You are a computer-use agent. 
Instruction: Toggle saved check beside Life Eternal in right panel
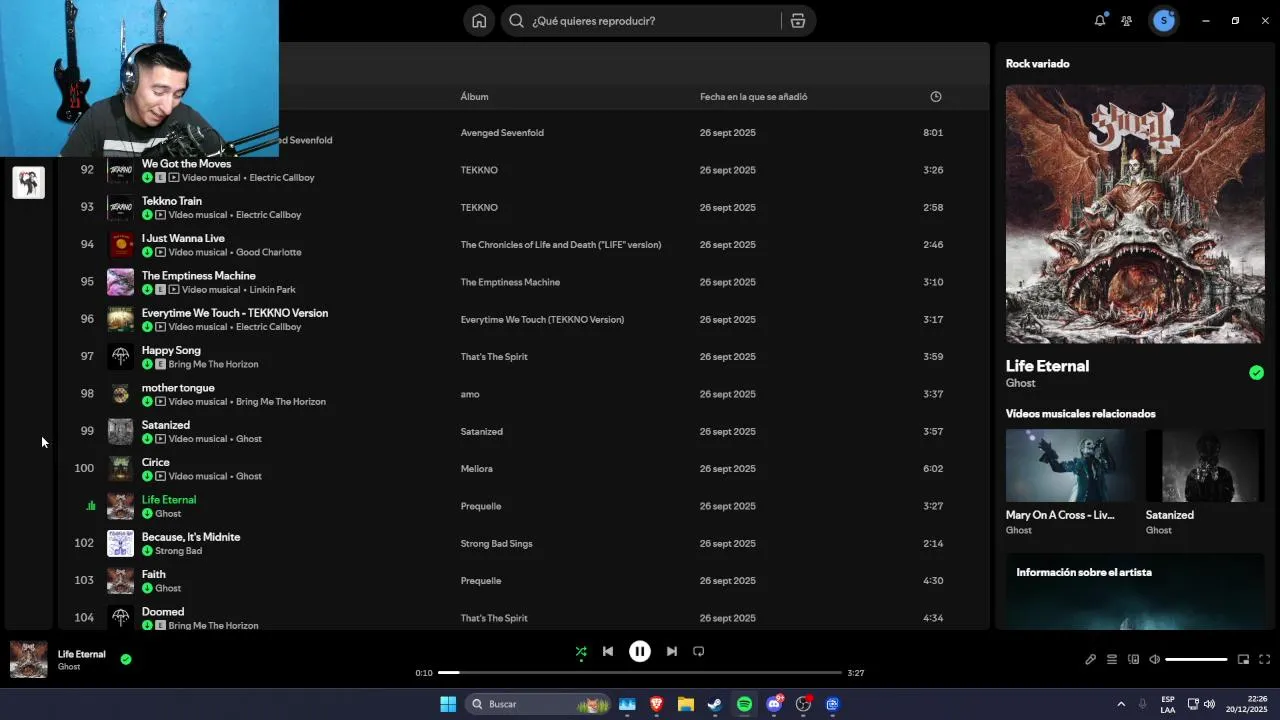(1256, 373)
